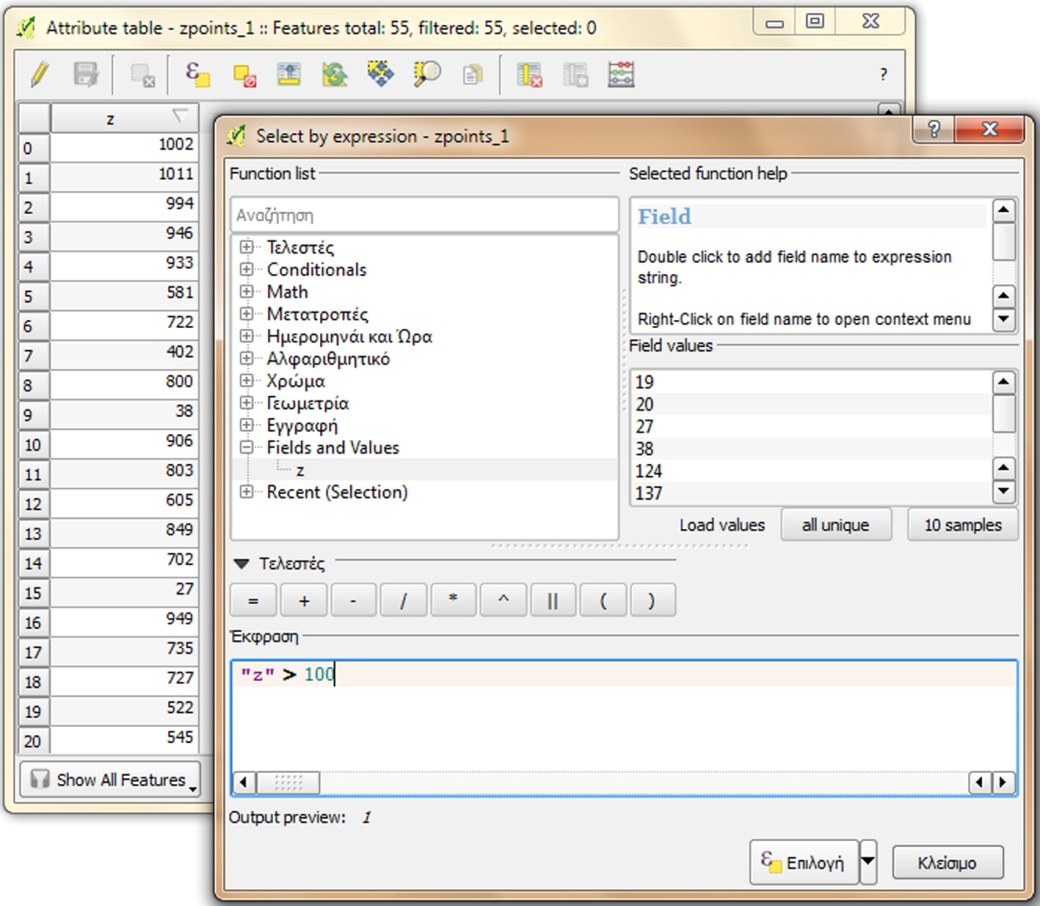Collapse the Fields and Values group

click(246, 447)
